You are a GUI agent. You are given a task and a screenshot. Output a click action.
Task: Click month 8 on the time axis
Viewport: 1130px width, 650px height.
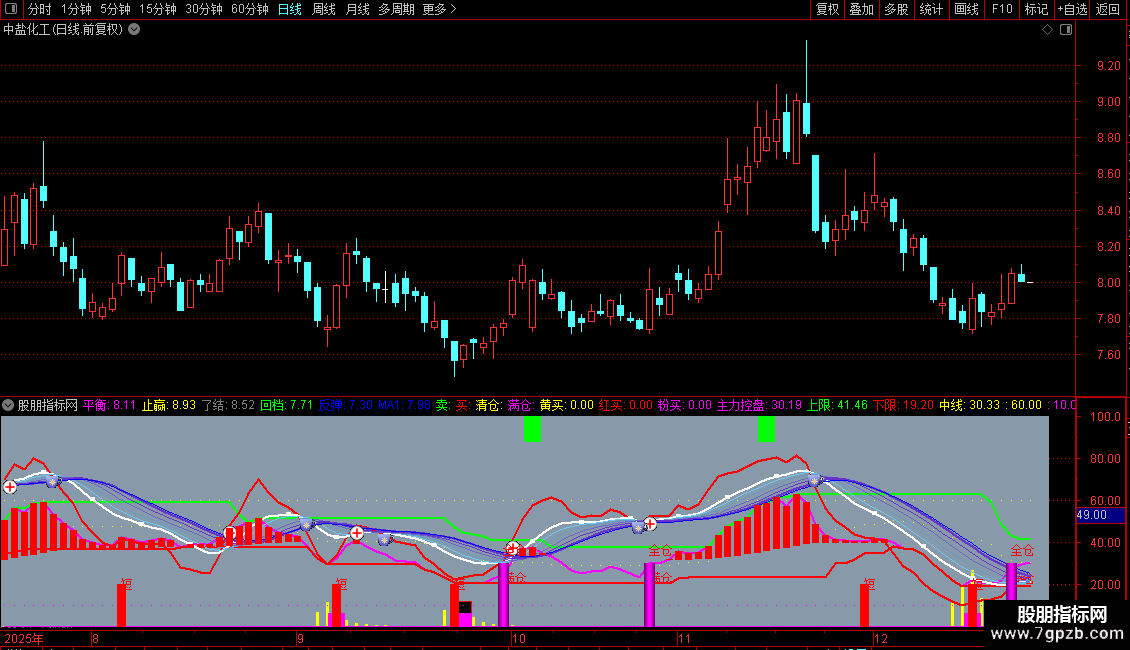(95, 638)
